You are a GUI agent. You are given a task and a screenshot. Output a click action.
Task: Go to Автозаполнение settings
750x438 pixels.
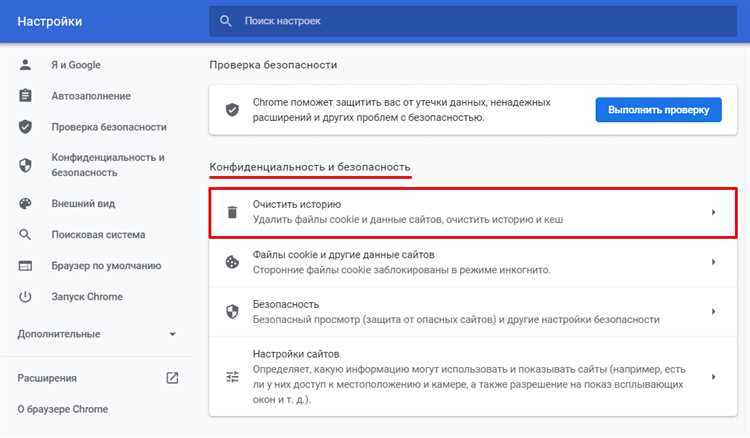(91, 96)
